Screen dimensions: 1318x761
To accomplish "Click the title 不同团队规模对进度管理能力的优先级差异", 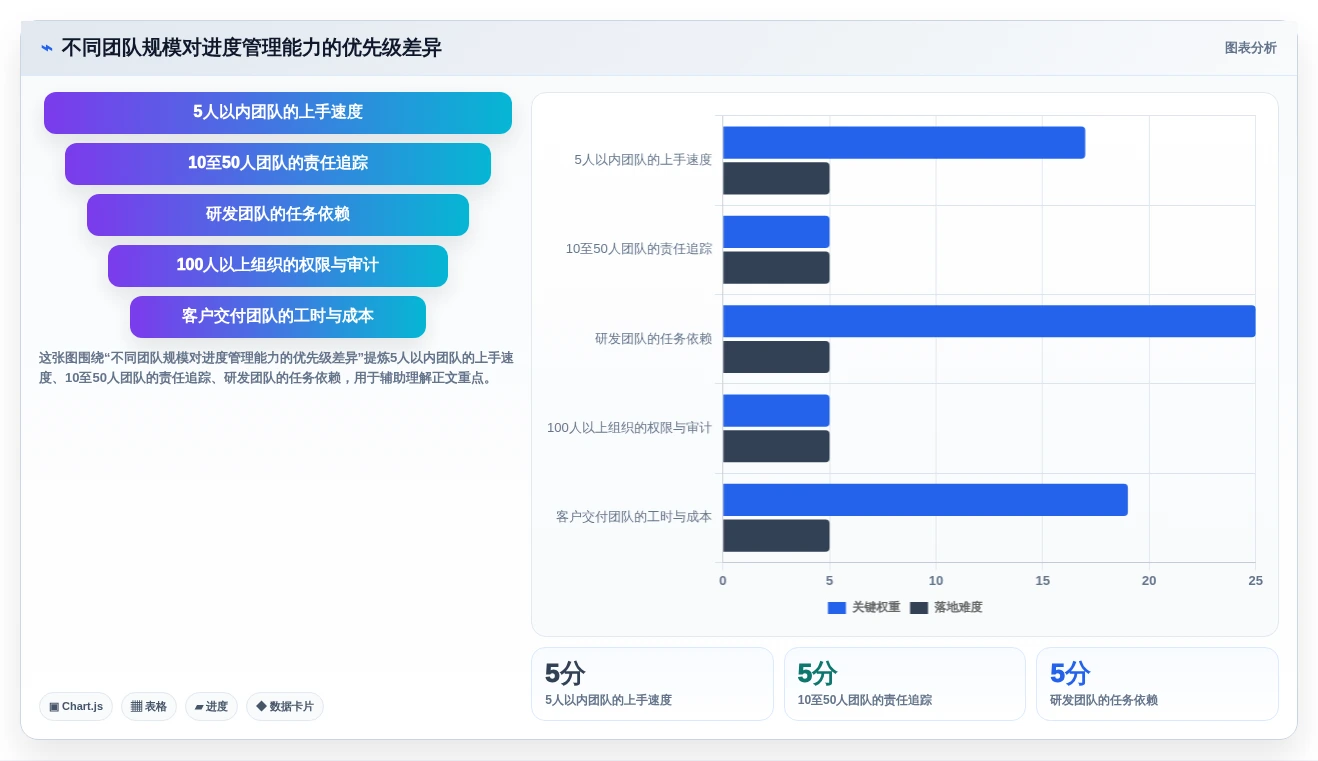I will click(x=251, y=48).
